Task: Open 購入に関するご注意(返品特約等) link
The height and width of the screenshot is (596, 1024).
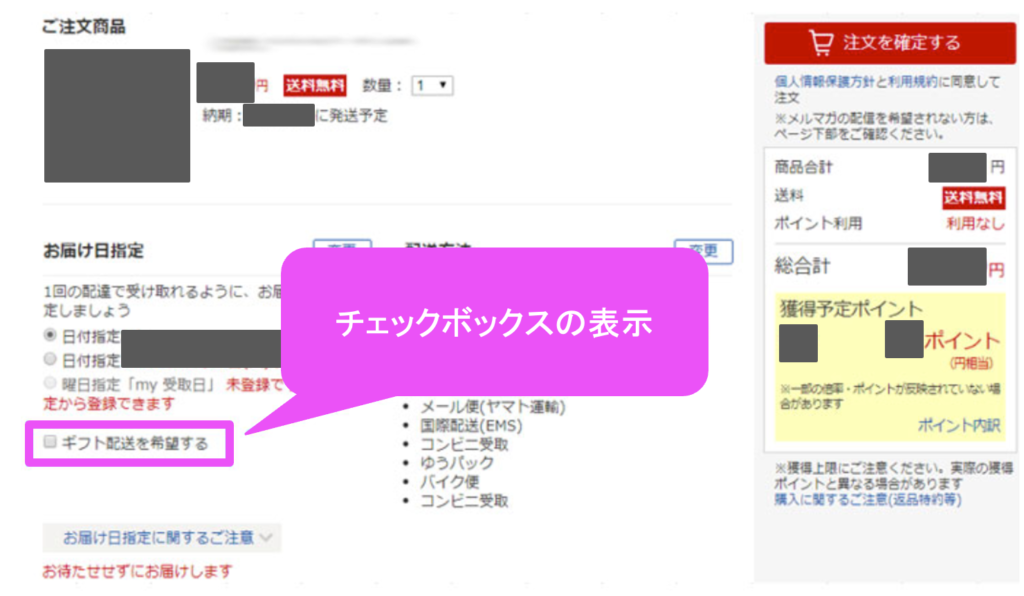Action: tap(867, 499)
